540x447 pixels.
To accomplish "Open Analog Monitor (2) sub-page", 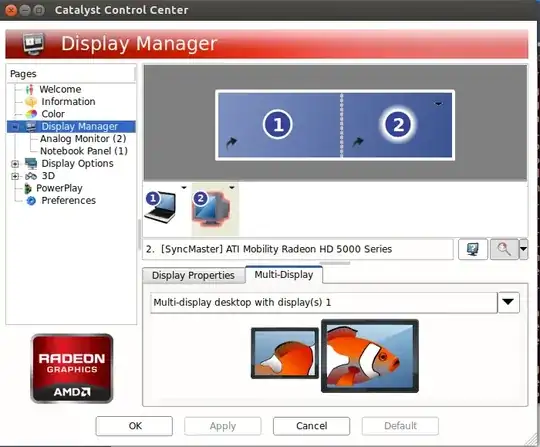I will (x=83, y=139).
